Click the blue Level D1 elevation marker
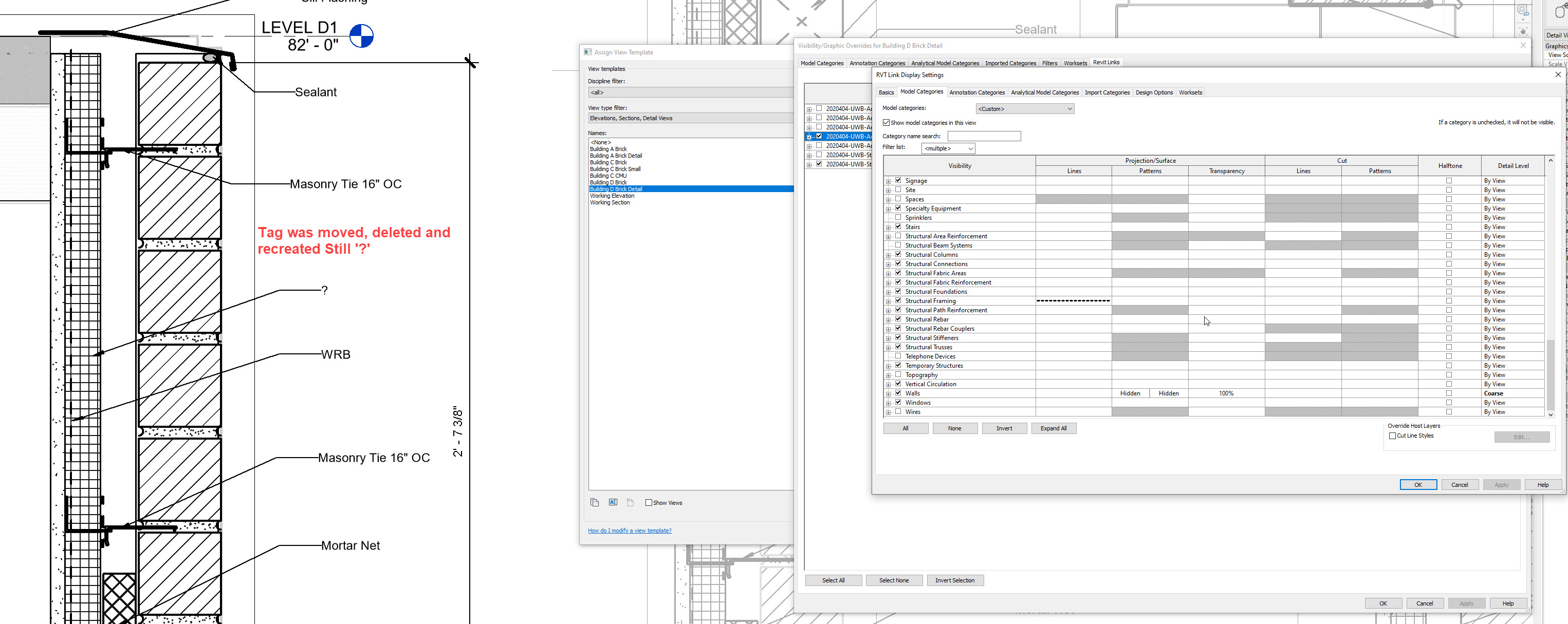Screen dimensions: 1568x624 point(361,36)
